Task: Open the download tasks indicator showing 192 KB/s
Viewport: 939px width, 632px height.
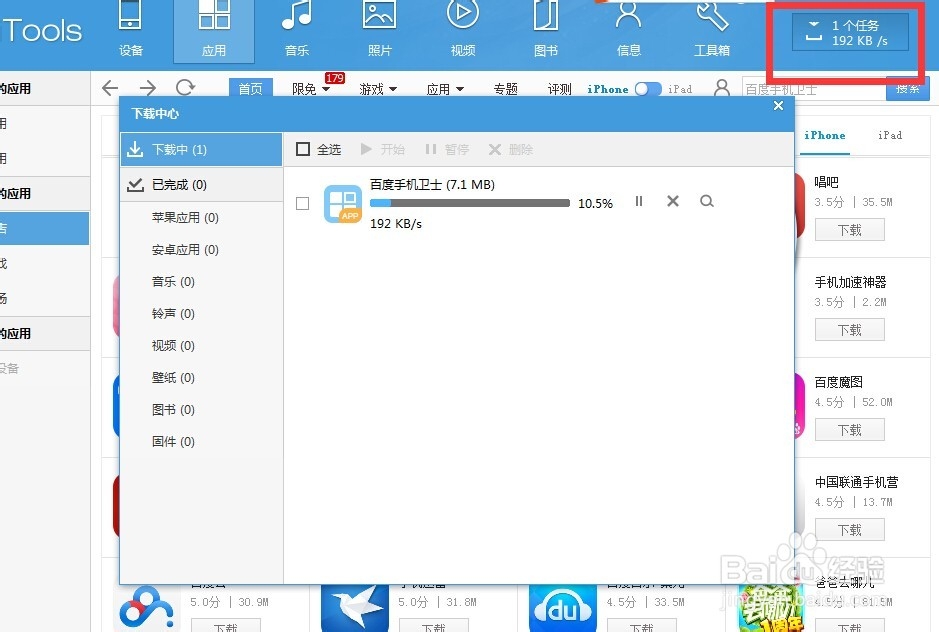Action: [x=850, y=33]
